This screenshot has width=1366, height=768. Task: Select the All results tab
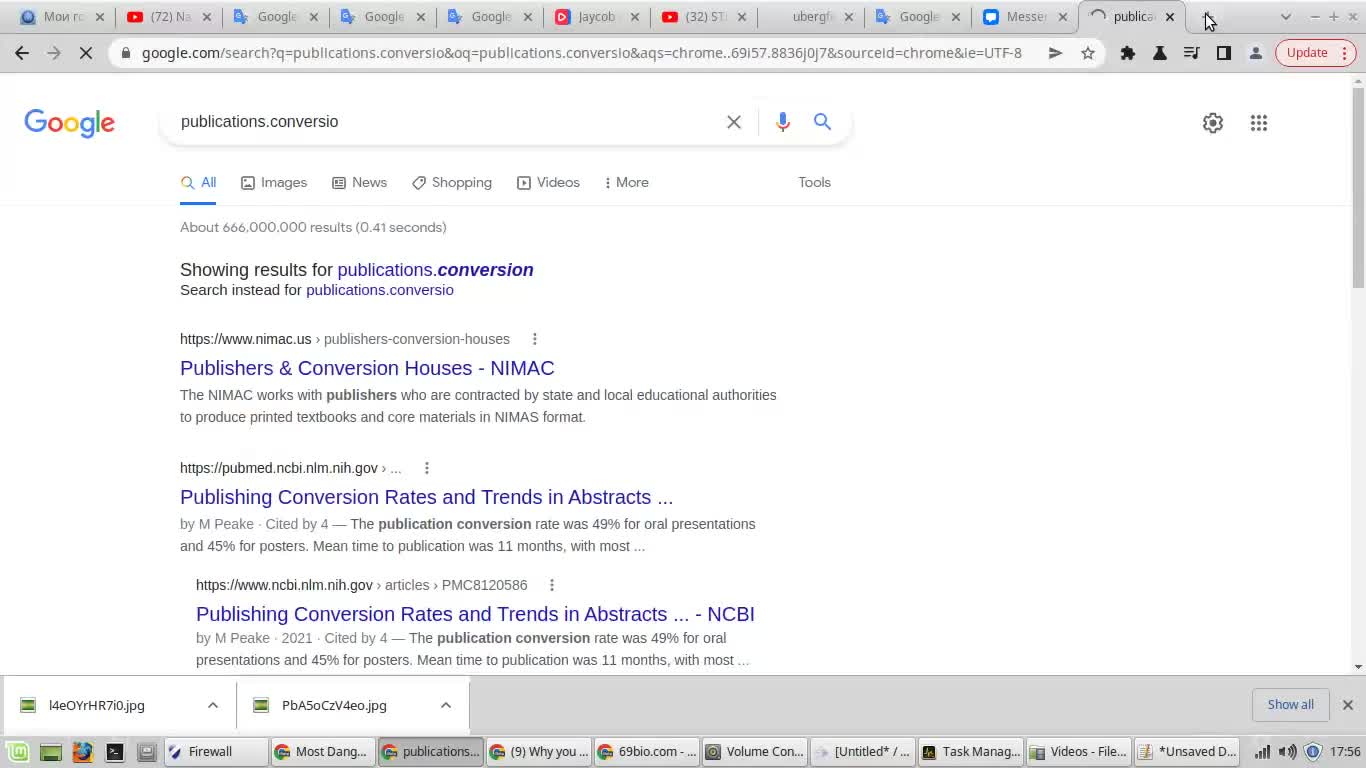click(x=198, y=183)
